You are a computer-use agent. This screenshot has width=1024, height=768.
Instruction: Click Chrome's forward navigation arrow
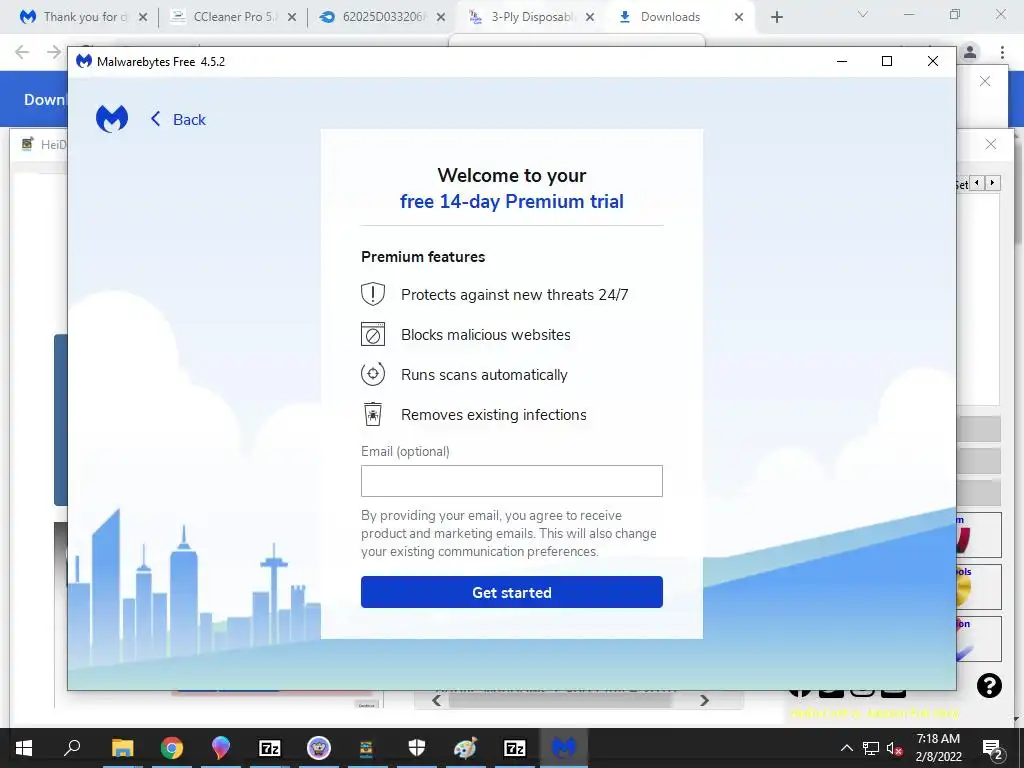click(x=54, y=52)
